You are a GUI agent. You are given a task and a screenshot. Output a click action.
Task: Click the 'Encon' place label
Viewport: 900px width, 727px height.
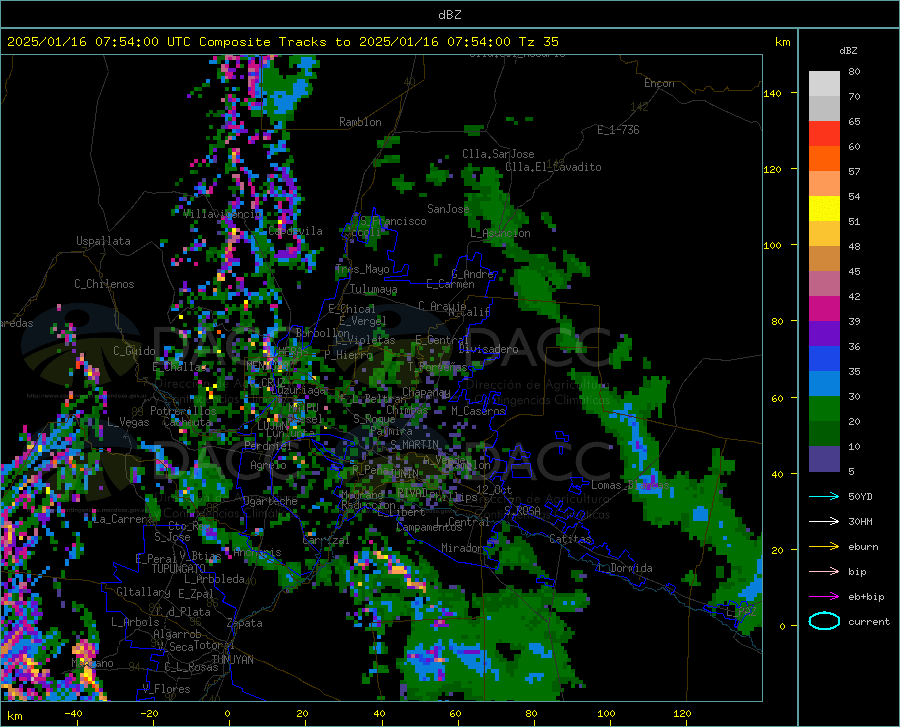(659, 83)
